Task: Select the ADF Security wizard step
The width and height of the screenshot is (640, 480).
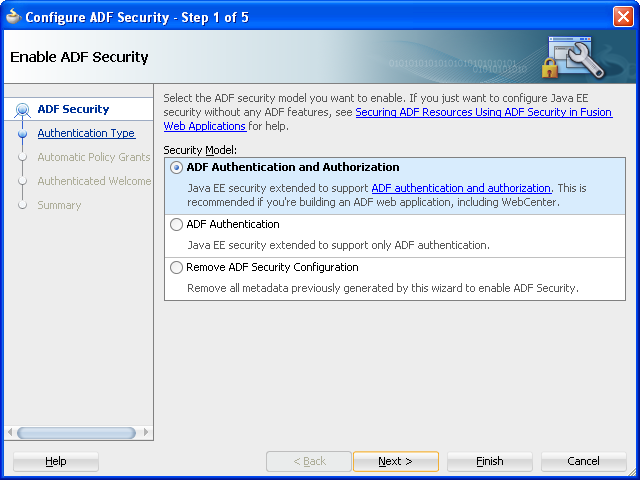Action: 73,109
